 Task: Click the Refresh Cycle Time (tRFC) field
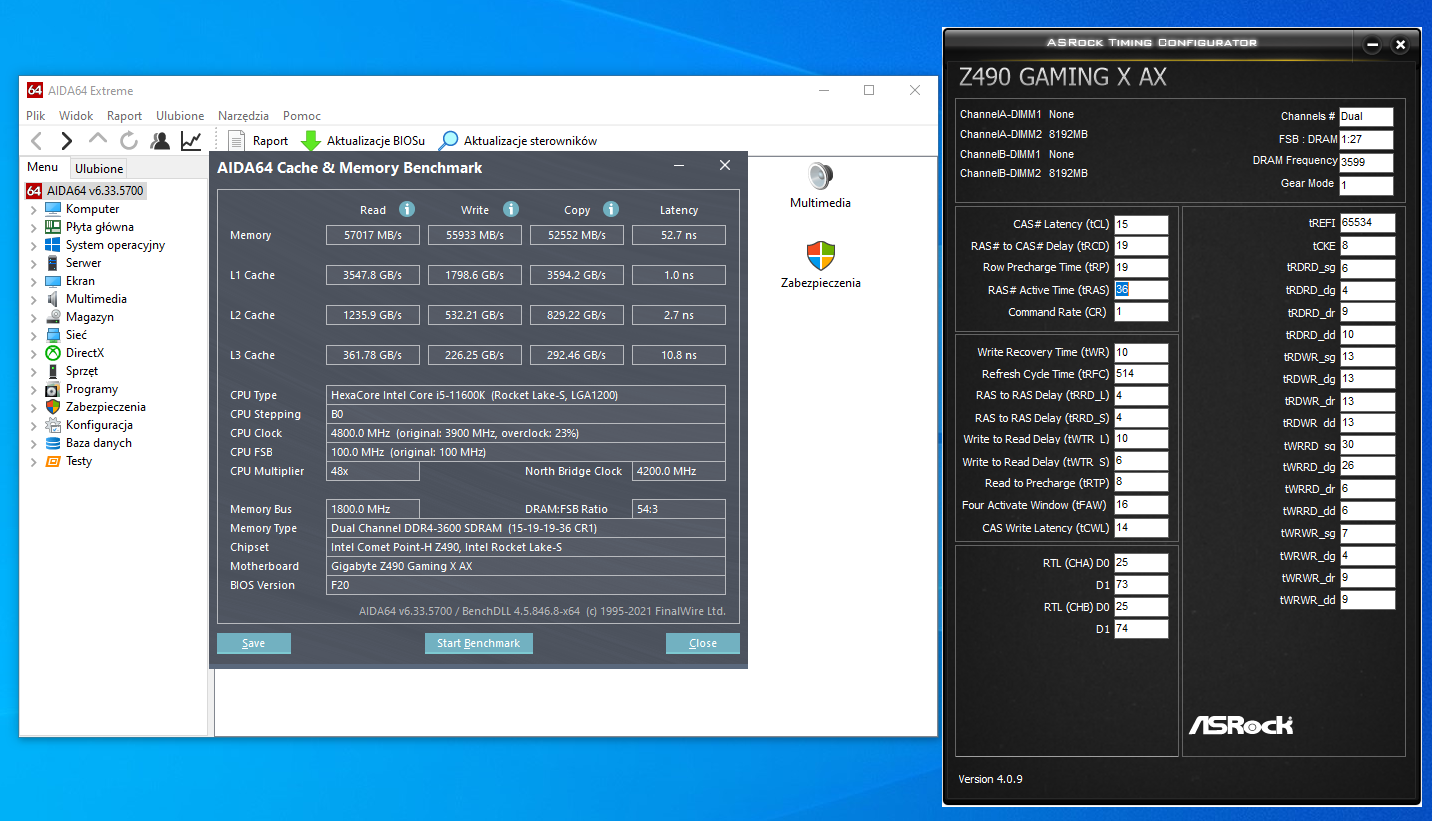[x=1141, y=374]
